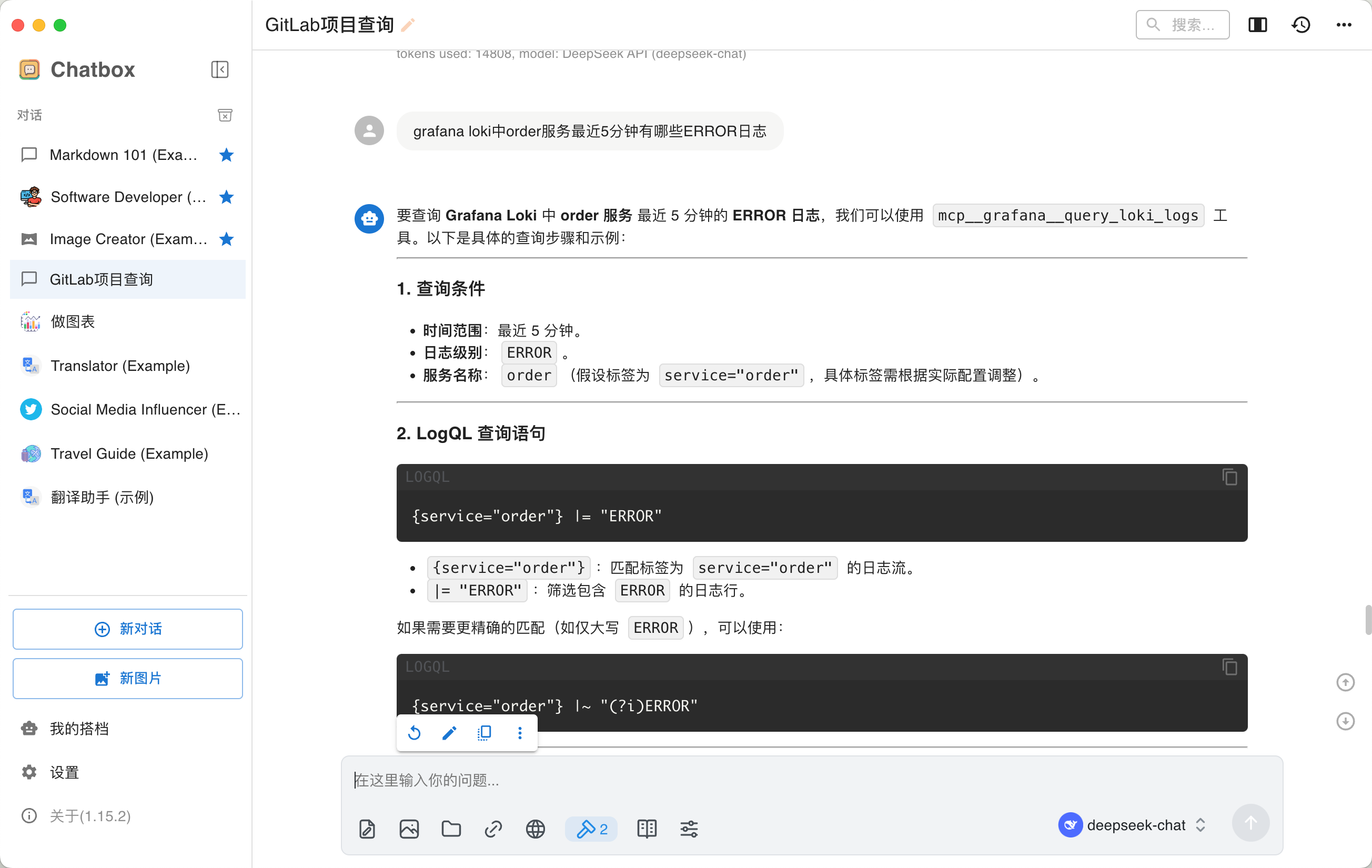This screenshot has width=1372, height=868.
Task: Attach a folder in the input toolbar
Action: pos(451,829)
